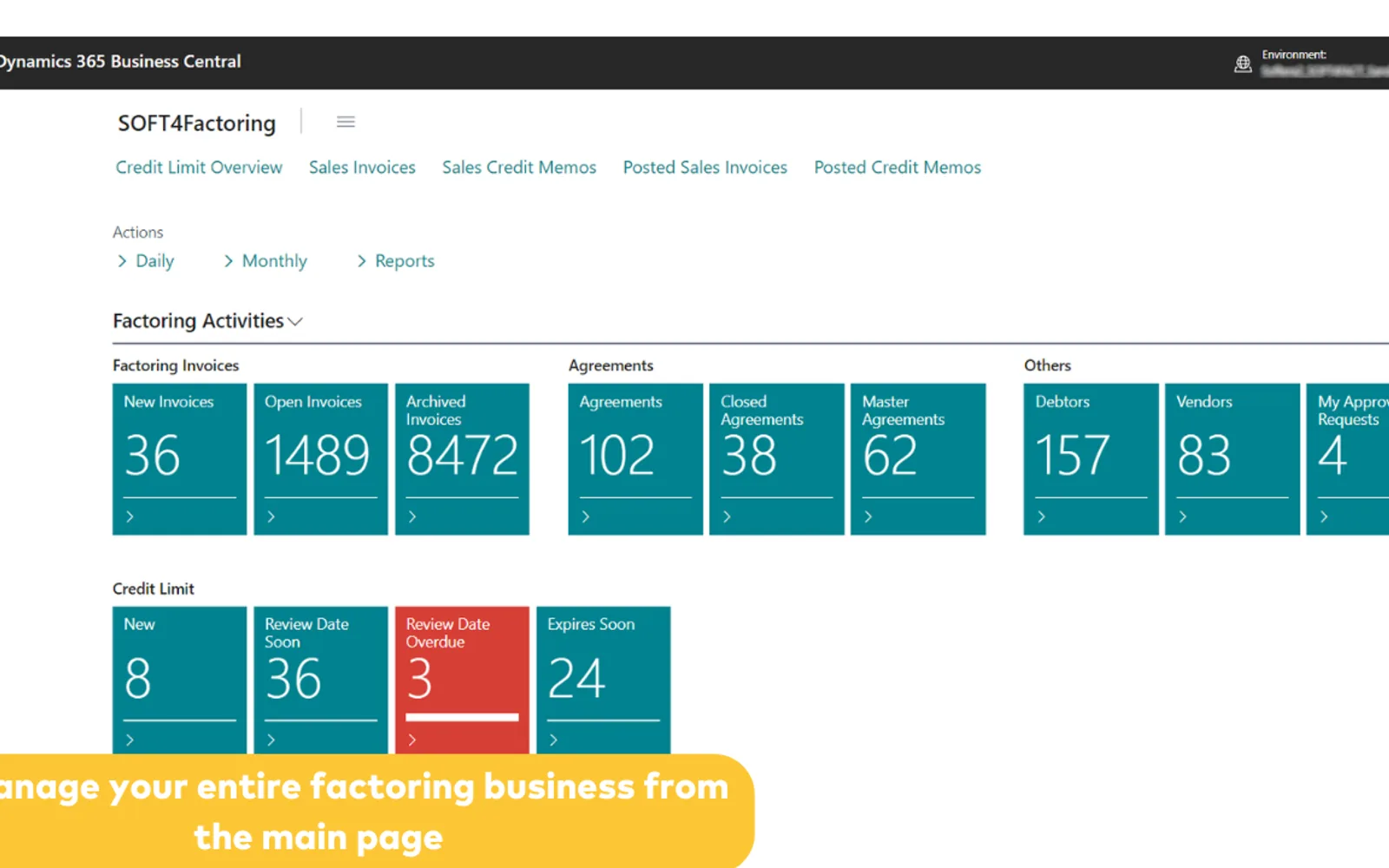This screenshot has width=1389, height=868.
Task: Click the Environment label in the header
Action: pos(1294,55)
